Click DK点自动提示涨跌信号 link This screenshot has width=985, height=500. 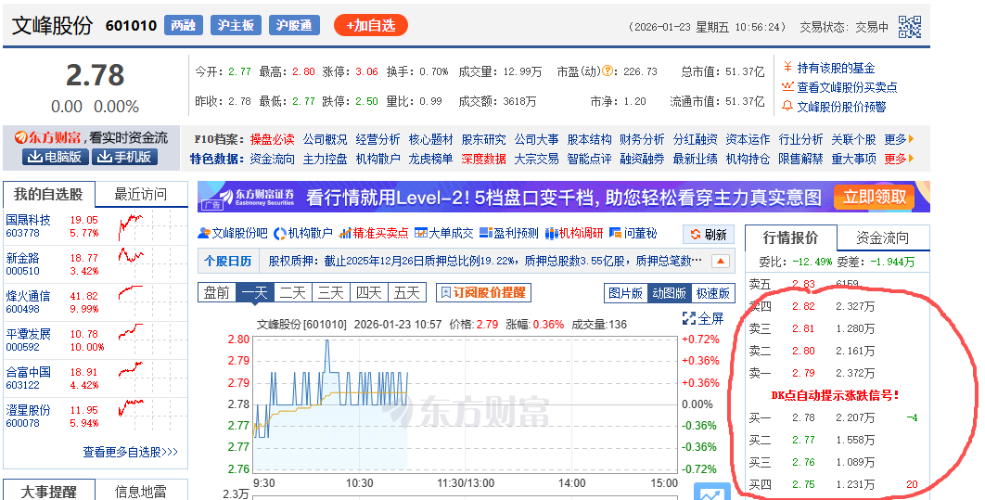pos(835,395)
